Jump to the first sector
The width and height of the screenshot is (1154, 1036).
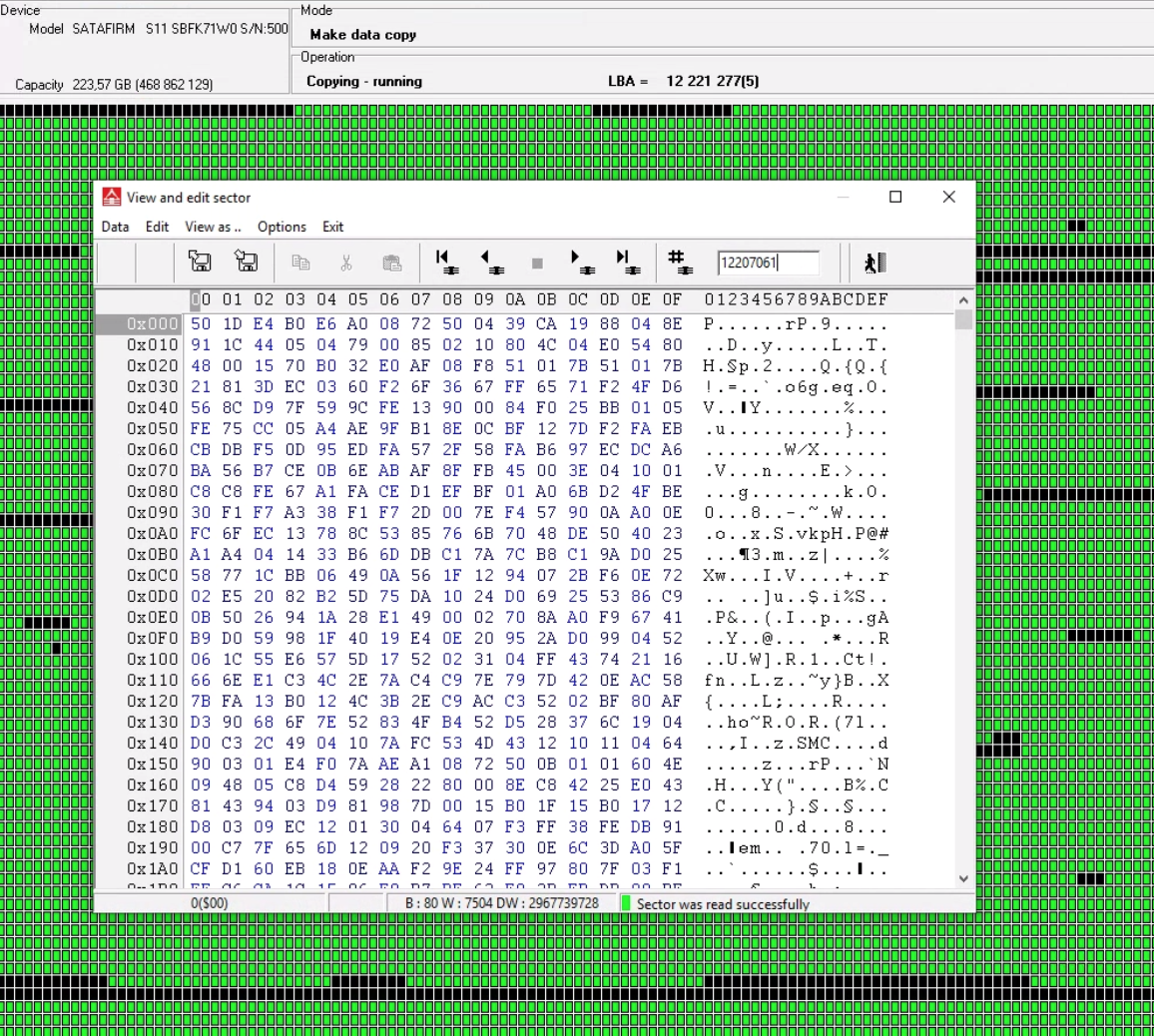pyautogui.click(x=446, y=261)
